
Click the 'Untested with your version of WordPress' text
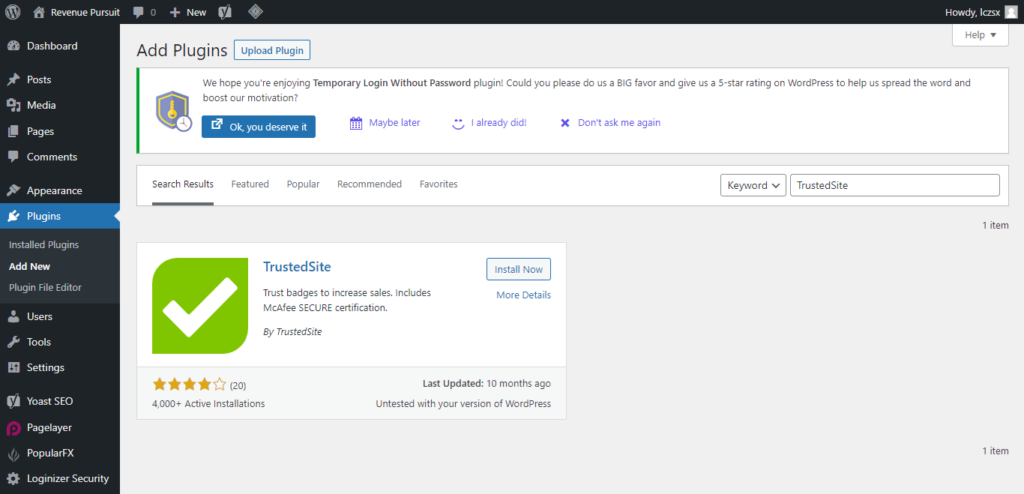tap(463, 404)
